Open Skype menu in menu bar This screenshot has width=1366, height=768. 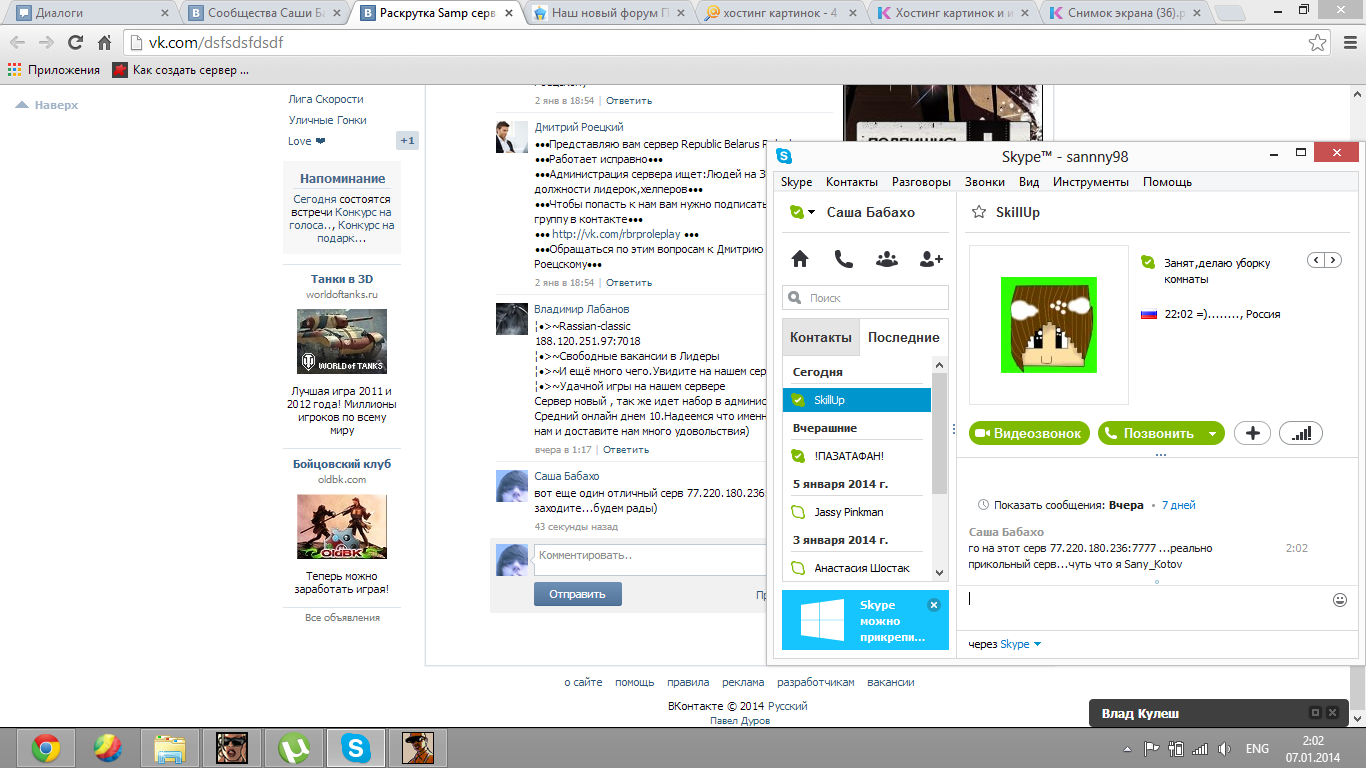796,182
